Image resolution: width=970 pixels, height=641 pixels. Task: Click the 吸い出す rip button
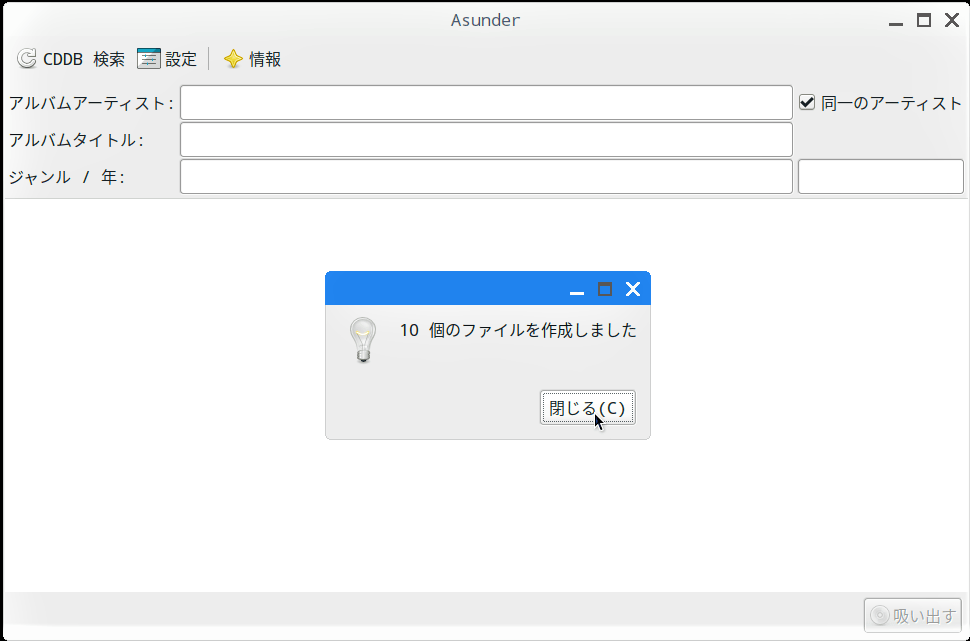pyautogui.click(x=912, y=616)
